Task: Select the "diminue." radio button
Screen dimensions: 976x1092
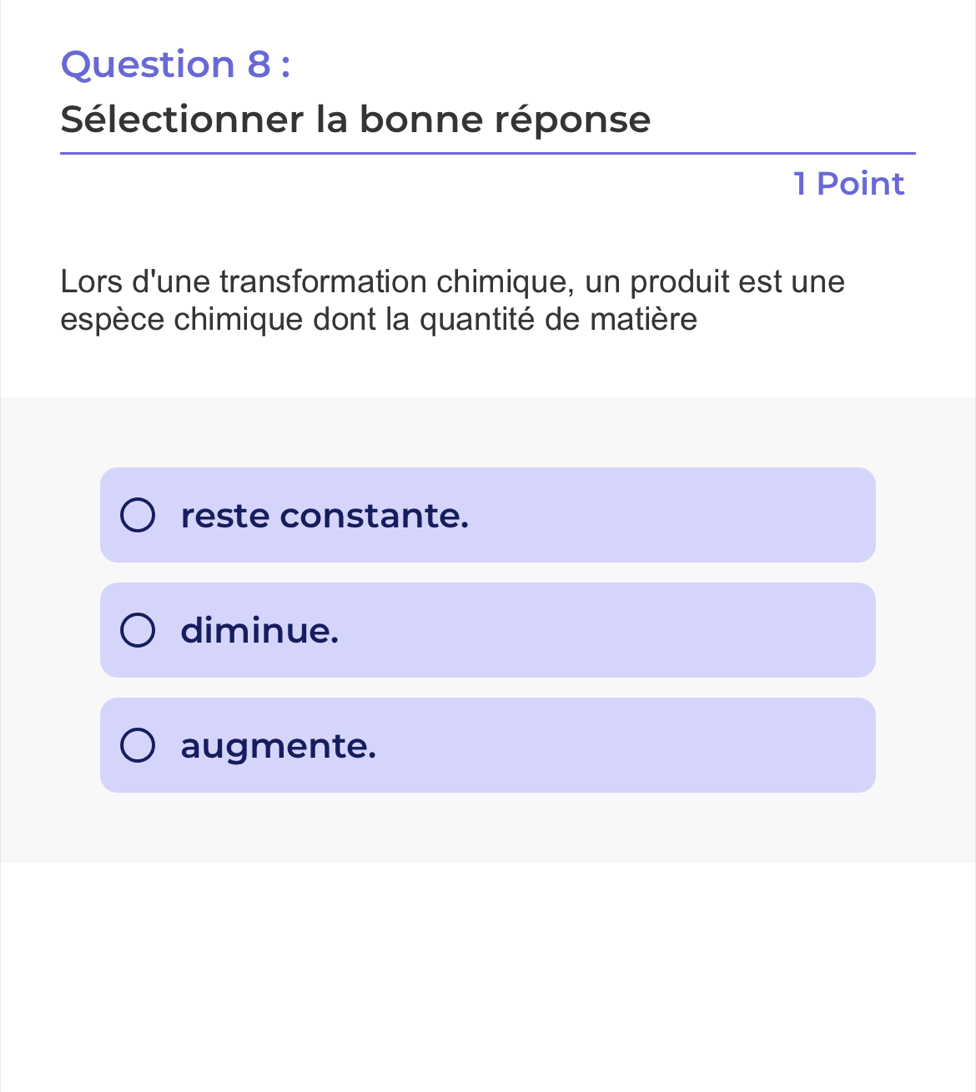Action: click(x=138, y=631)
